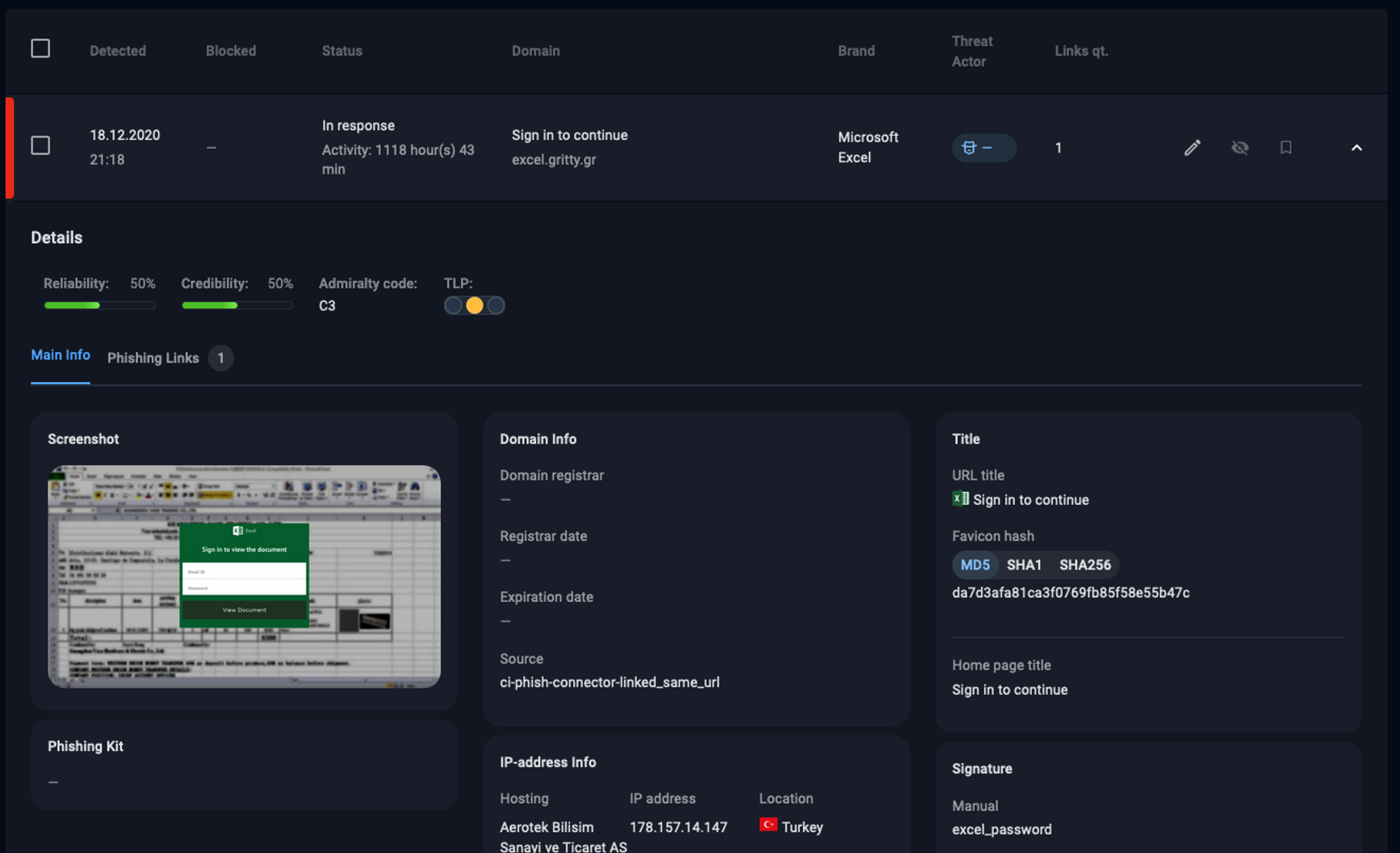Bookmark the excel.gritty.gr phishing entry
Screen dimensions: 1400x853
[x=1285, y=147]
